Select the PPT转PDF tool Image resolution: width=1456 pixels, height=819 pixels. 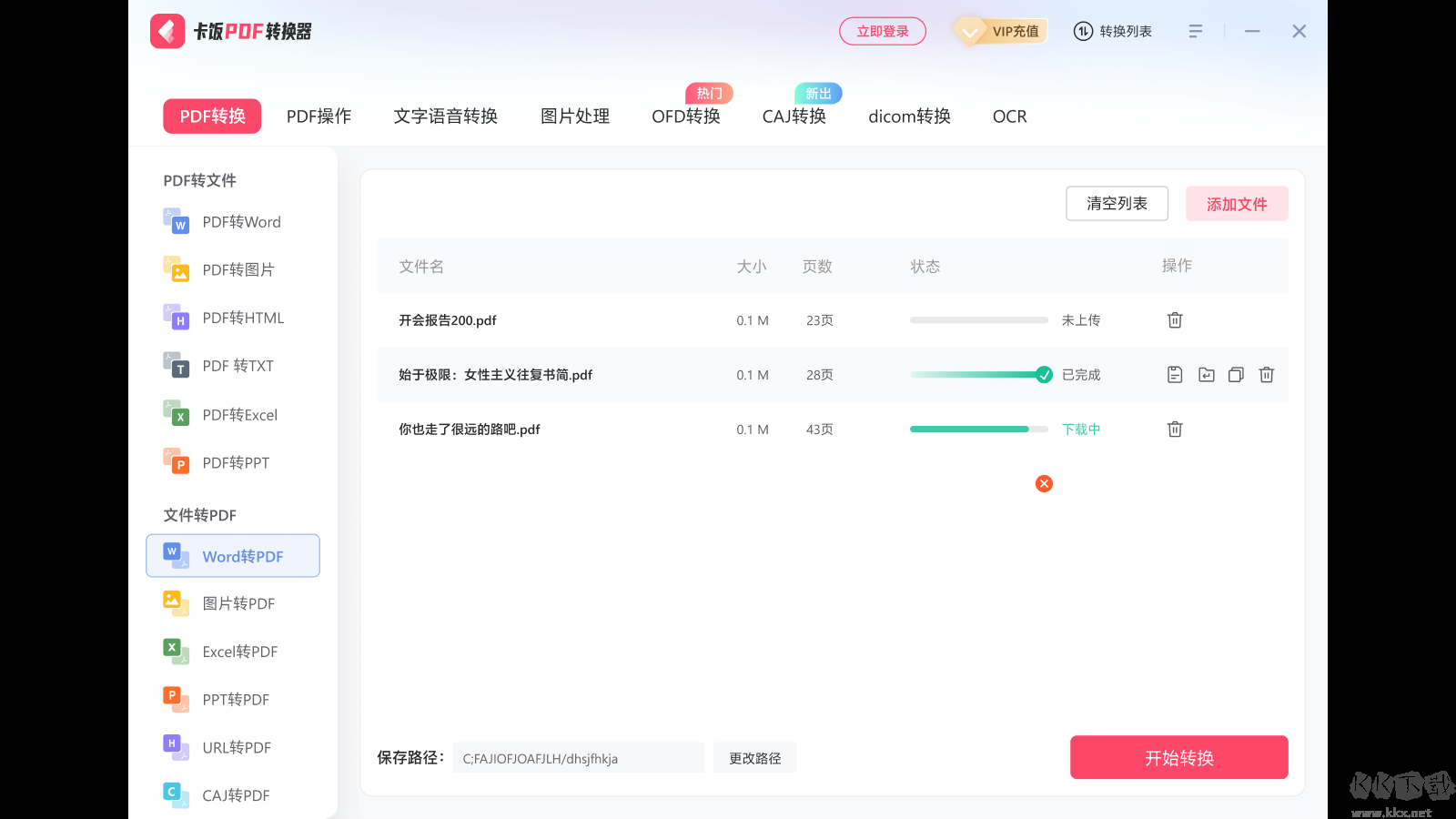(236, 699)
